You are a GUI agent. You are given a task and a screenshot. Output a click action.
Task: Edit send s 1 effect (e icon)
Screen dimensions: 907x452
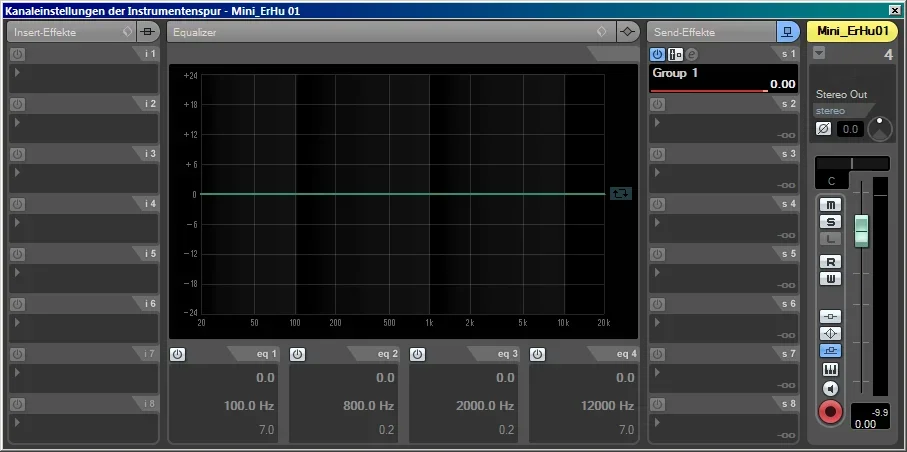[692, 54]
